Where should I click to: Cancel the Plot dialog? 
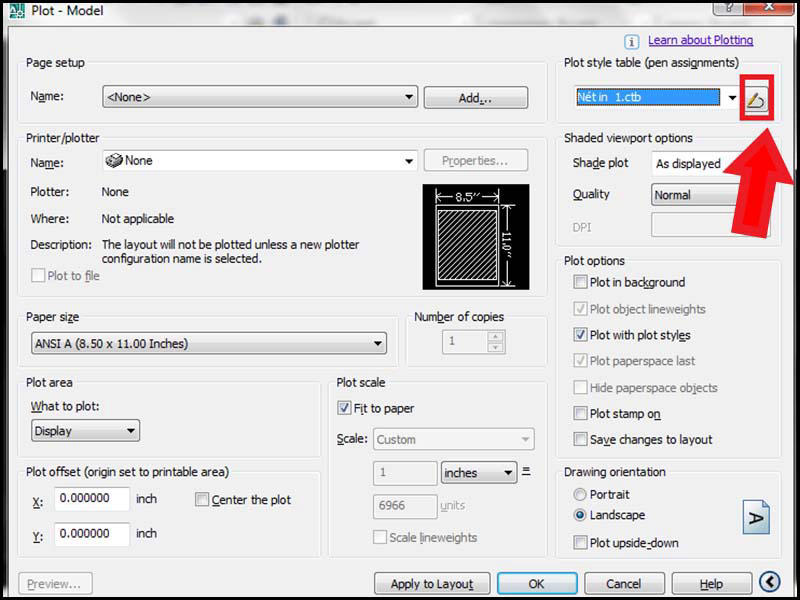(624, 584)
